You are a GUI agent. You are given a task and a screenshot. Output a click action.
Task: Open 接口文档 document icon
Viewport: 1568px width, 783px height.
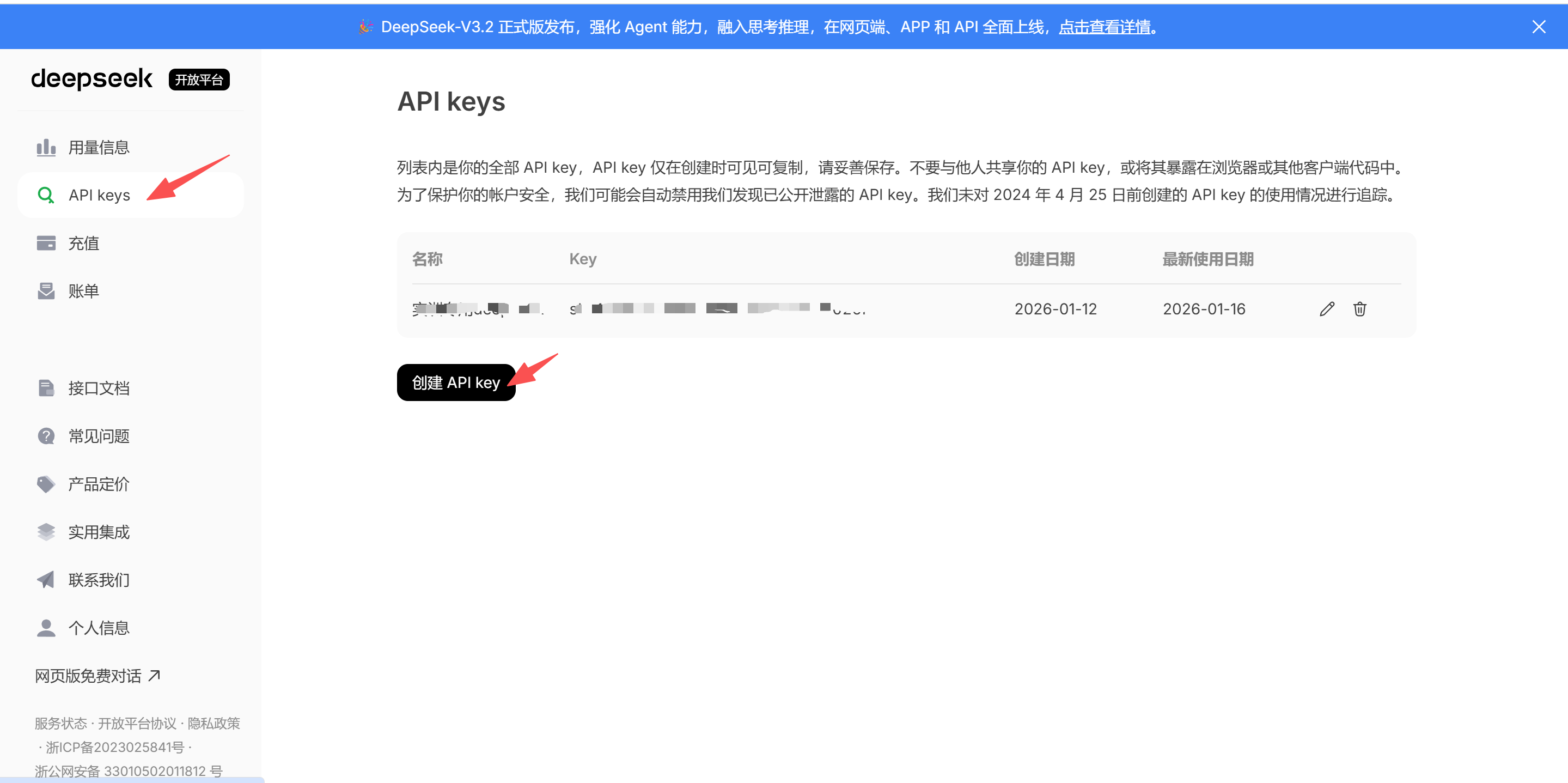(x=46, y=387)
